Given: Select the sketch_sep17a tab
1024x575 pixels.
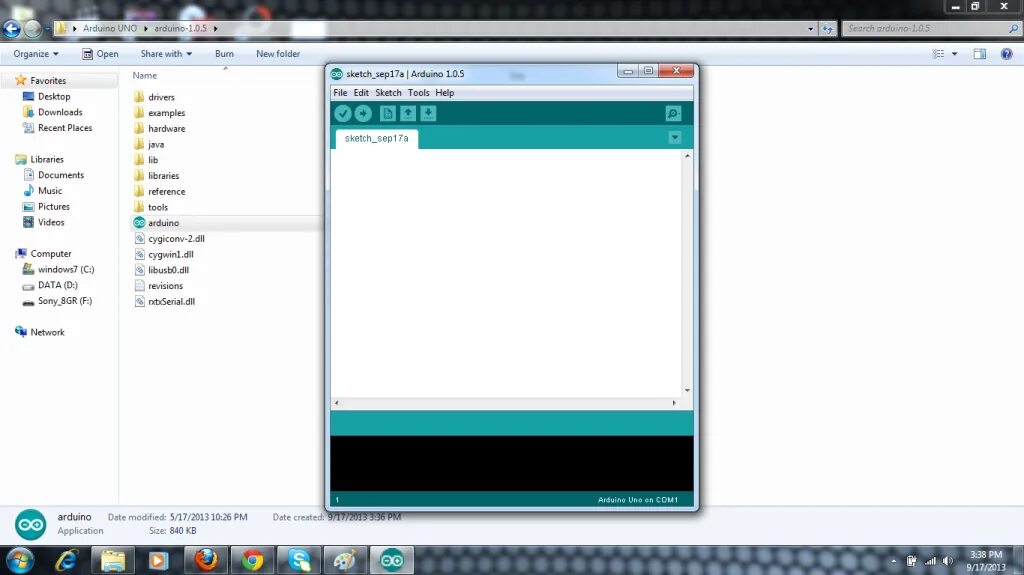Looking at the screenshot, I should [376, 139].
